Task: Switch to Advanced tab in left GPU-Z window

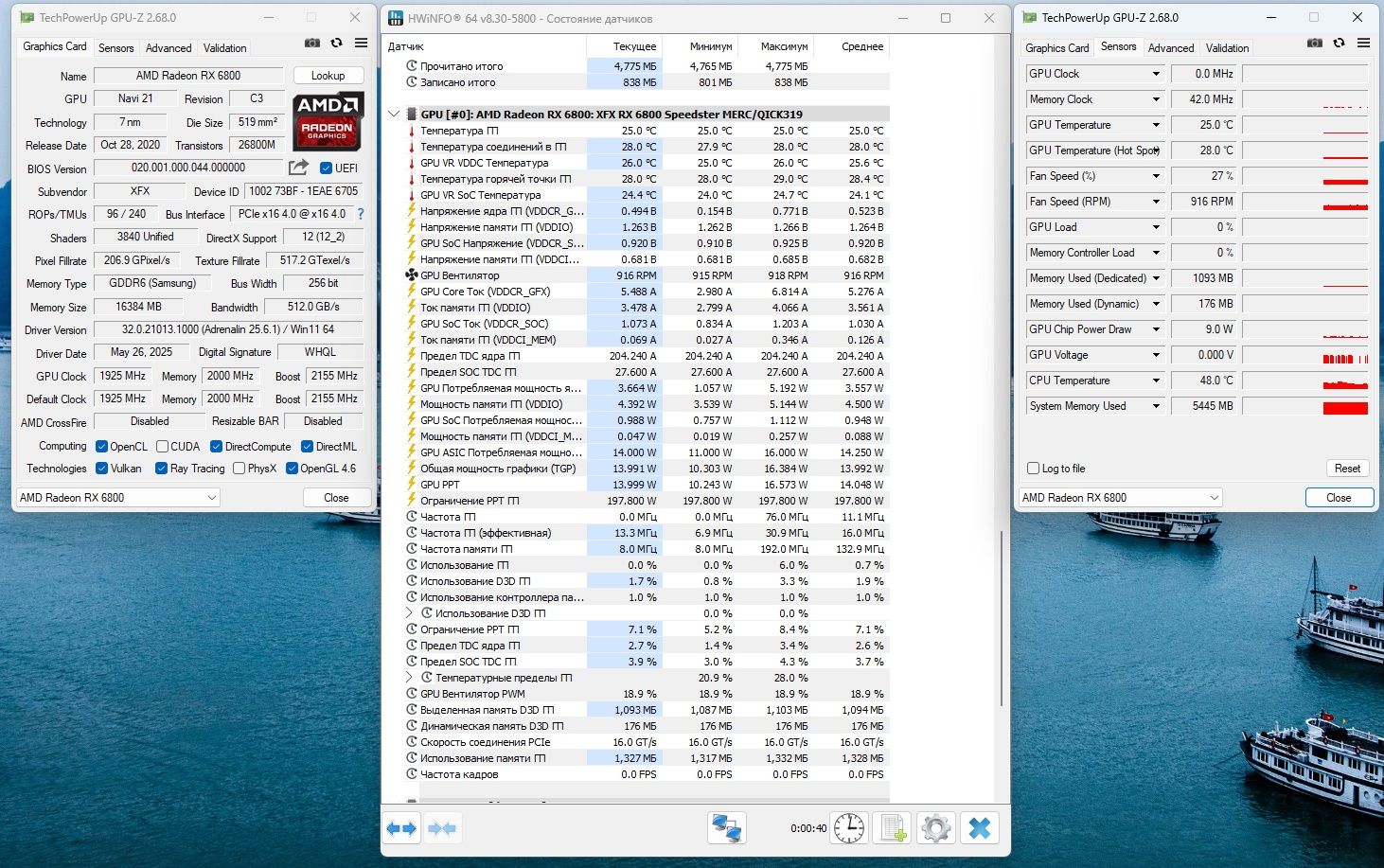Action: coord(169,48)
